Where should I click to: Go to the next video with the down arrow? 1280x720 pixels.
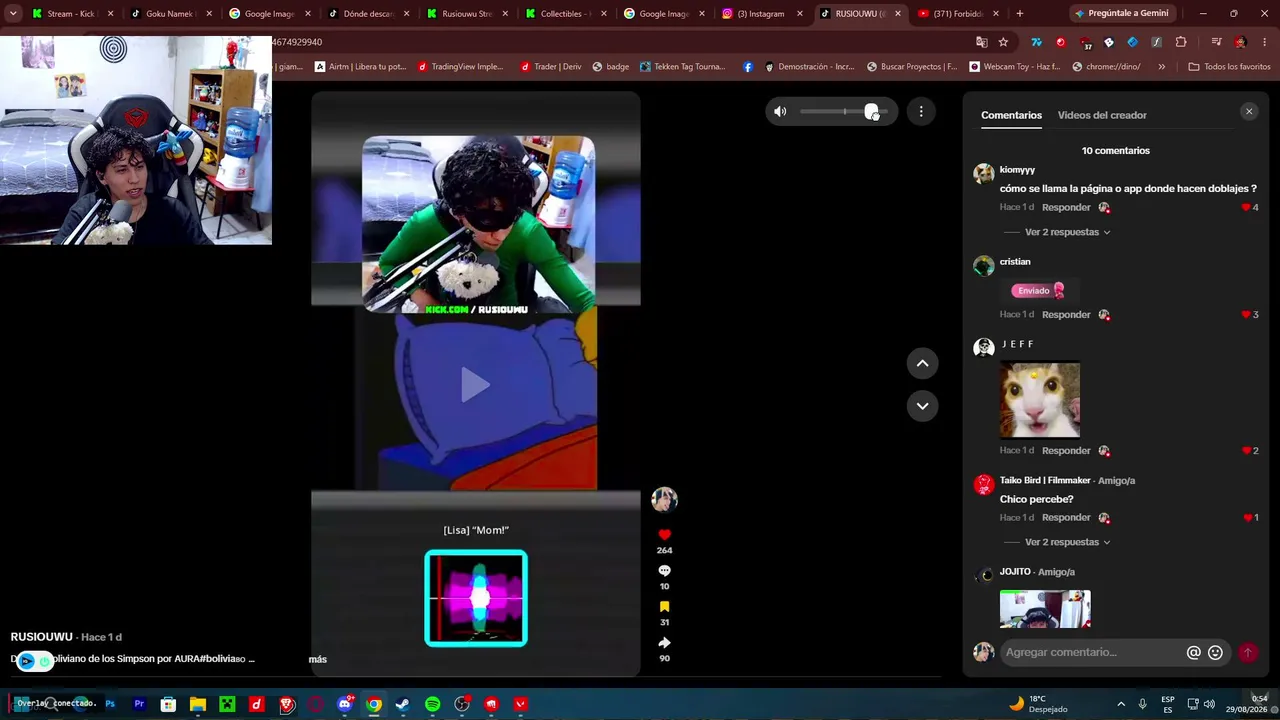922,406
